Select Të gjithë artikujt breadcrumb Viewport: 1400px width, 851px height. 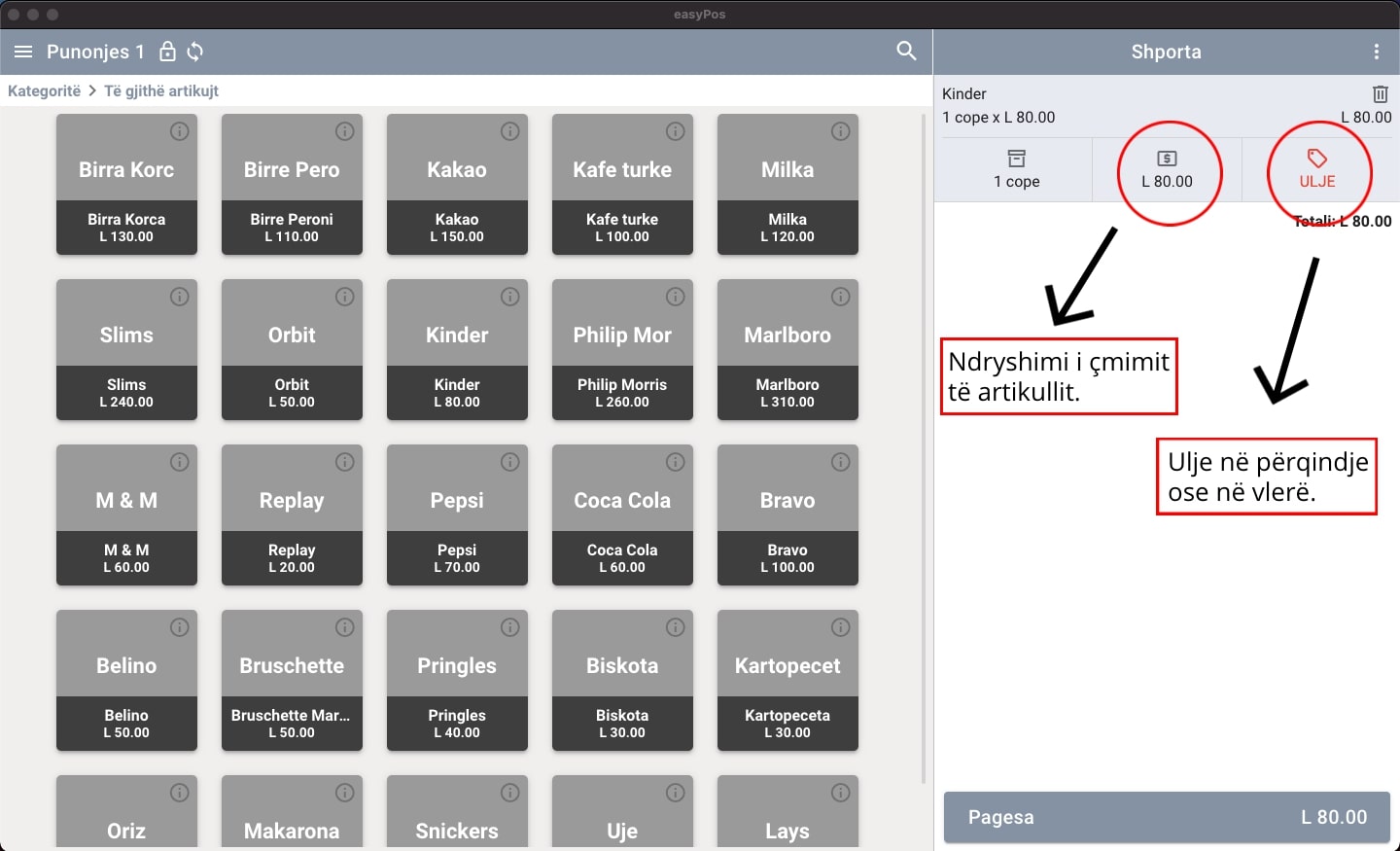[x=161, y=90]
